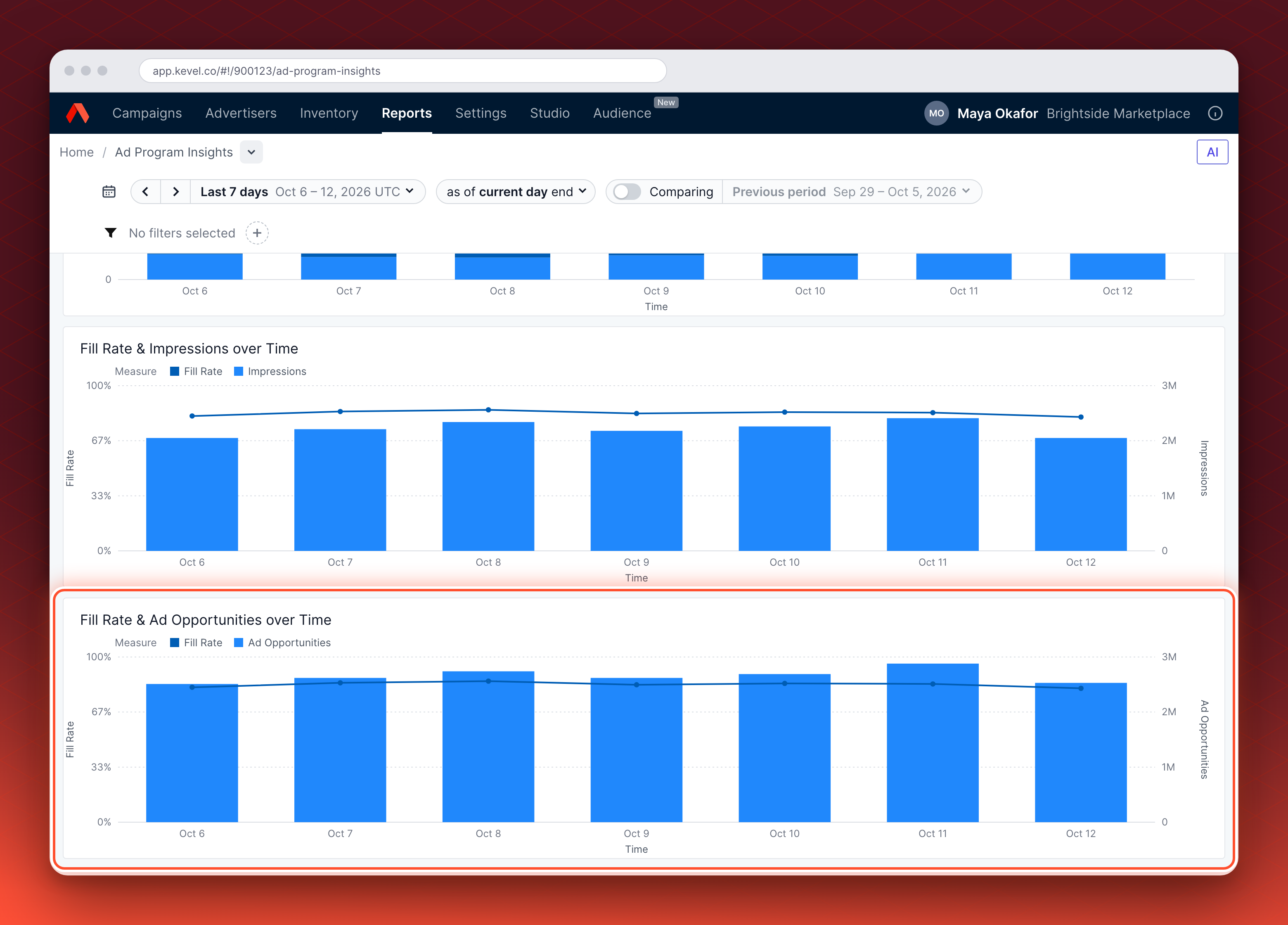Open the Advertisers menu
1288x925 pixels.
241,113
